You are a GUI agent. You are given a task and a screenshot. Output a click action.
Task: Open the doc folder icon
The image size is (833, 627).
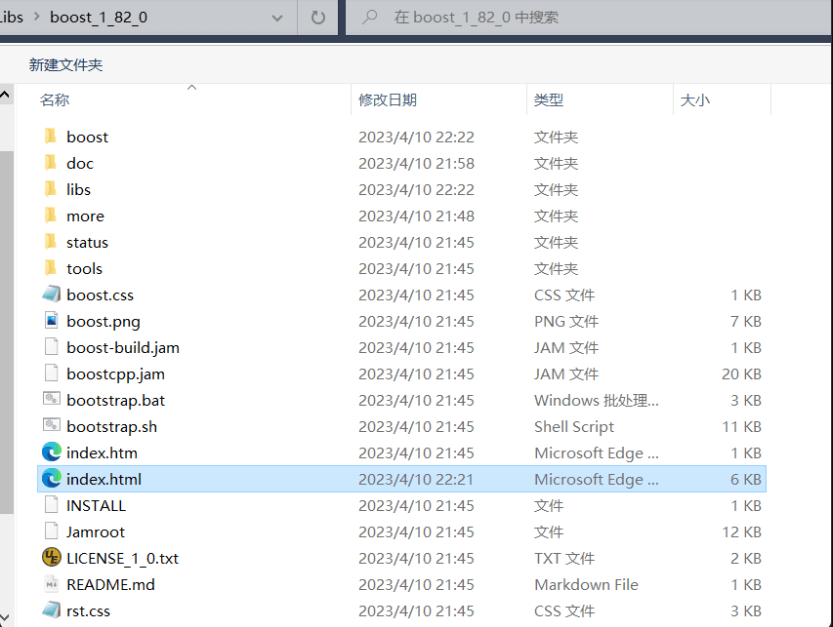51,163
